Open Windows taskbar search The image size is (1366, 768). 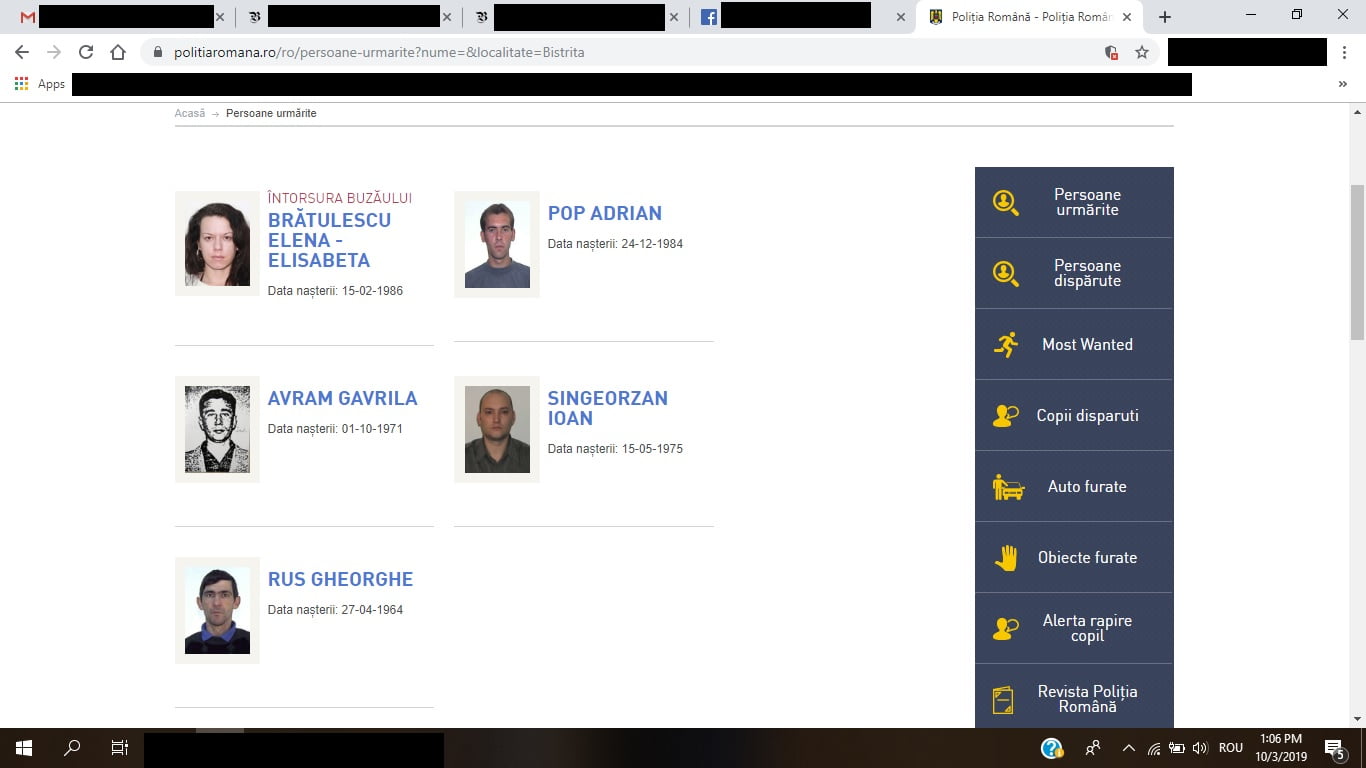[72, 748]
